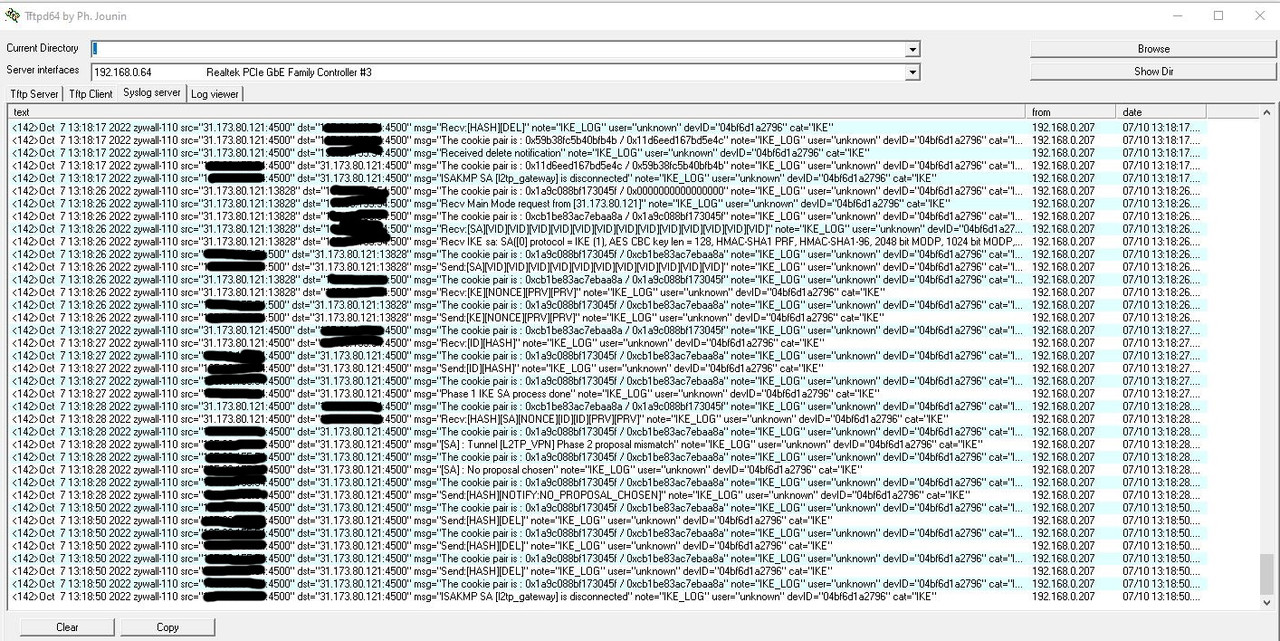Sort by the "text" column header
This screenshot has width=1280, height=641.
click(517, 112)
